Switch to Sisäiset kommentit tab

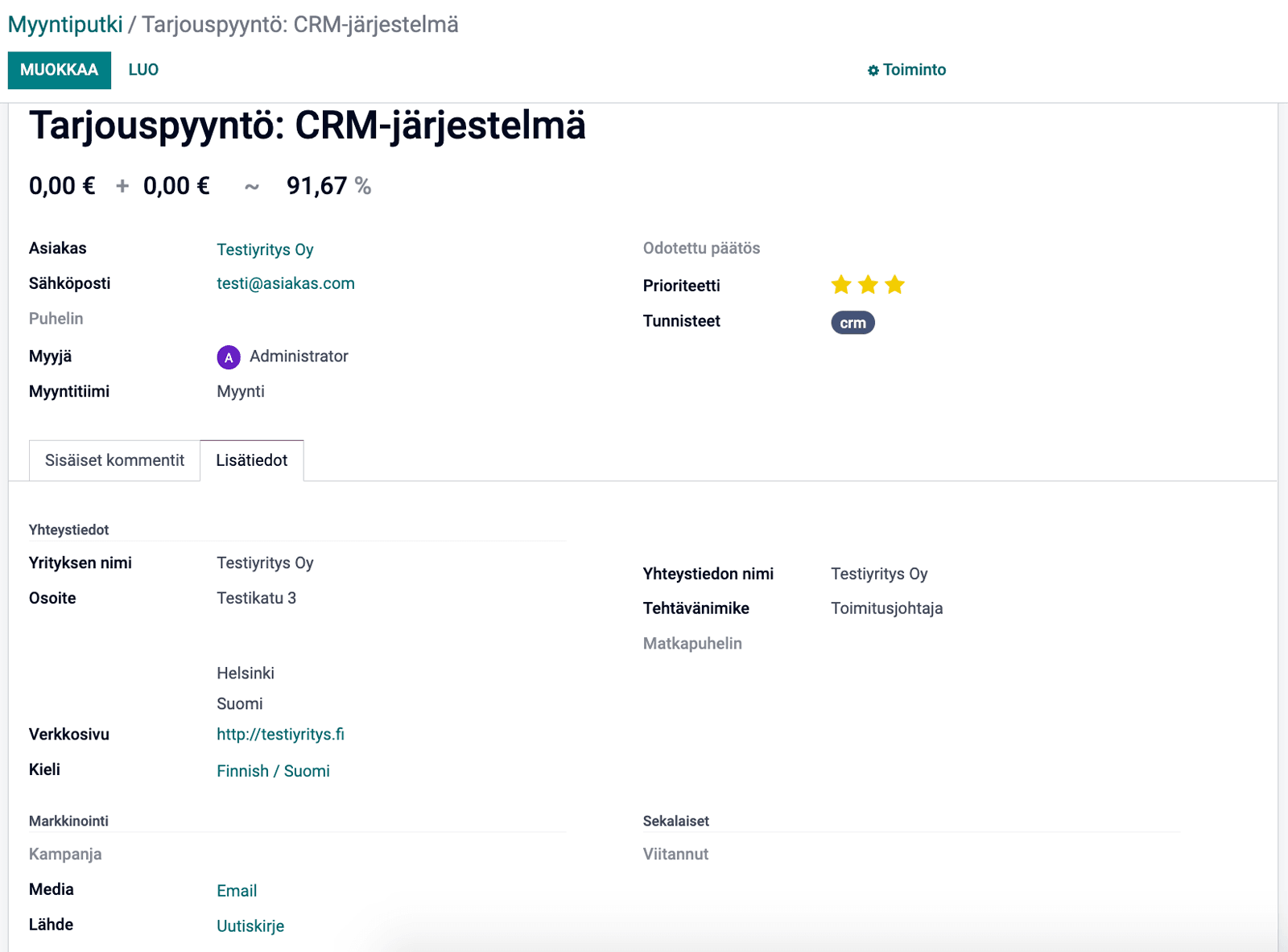tap(114, 460)
